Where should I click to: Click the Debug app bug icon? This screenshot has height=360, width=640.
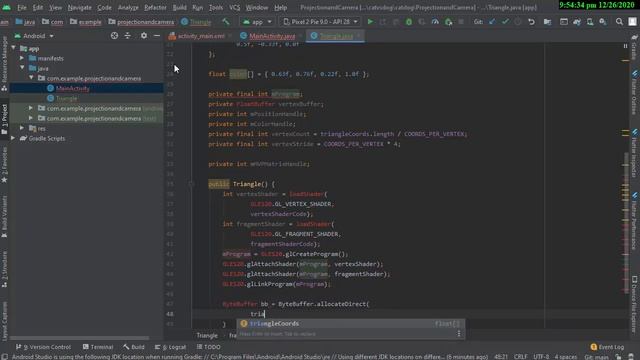[409, 22]
